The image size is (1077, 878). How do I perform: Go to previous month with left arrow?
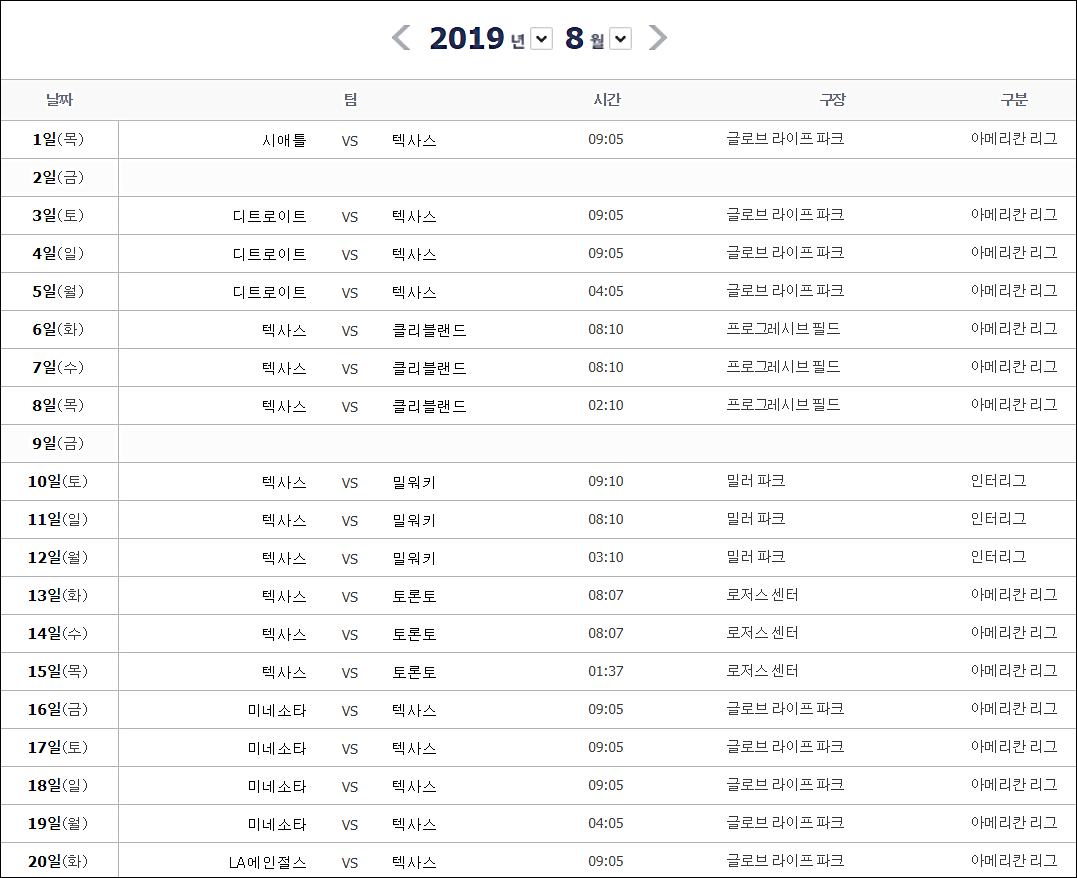401,38
